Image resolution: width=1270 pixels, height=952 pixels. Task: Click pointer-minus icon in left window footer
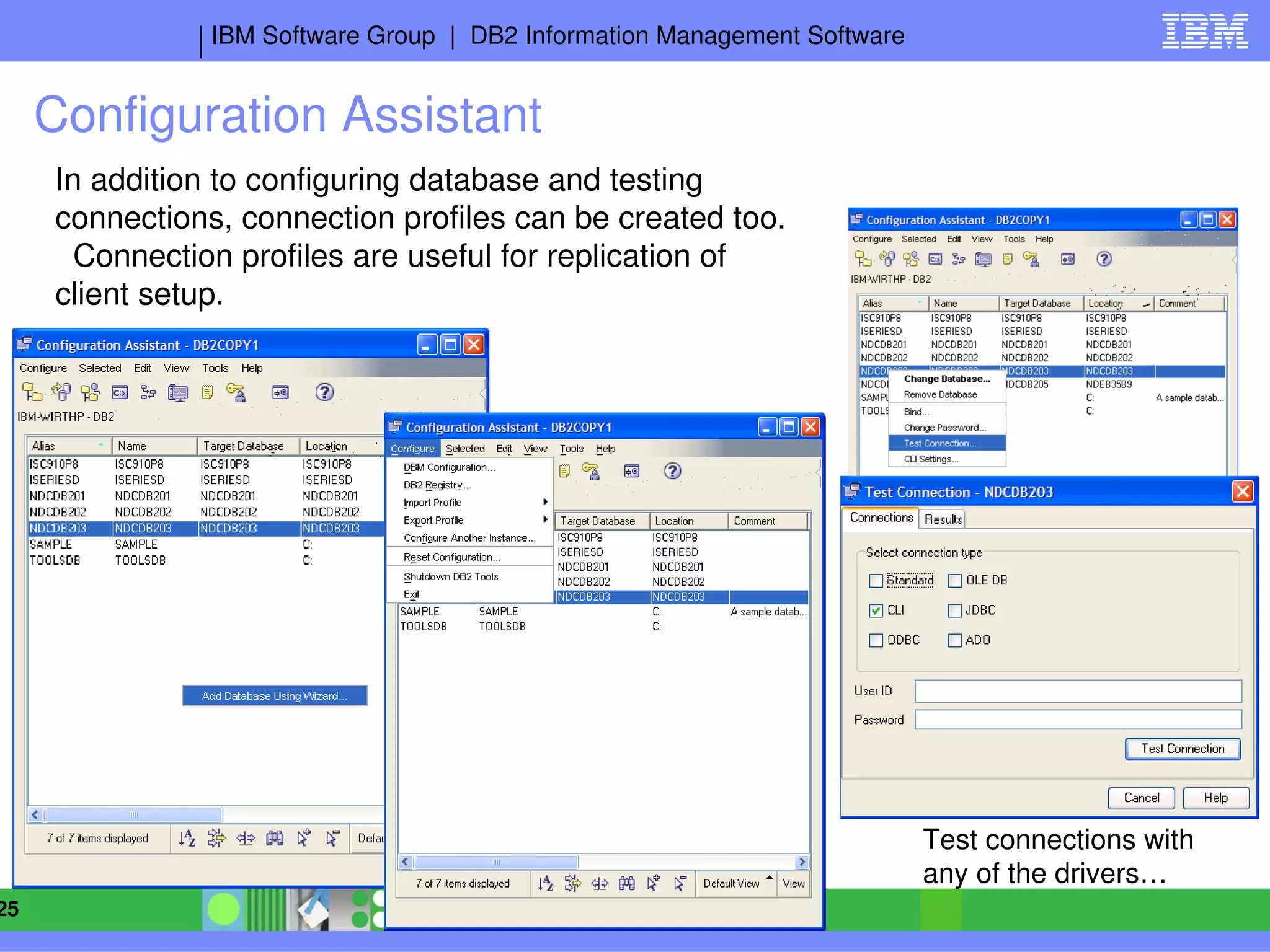pyautogui.click(x=332, y=839)
